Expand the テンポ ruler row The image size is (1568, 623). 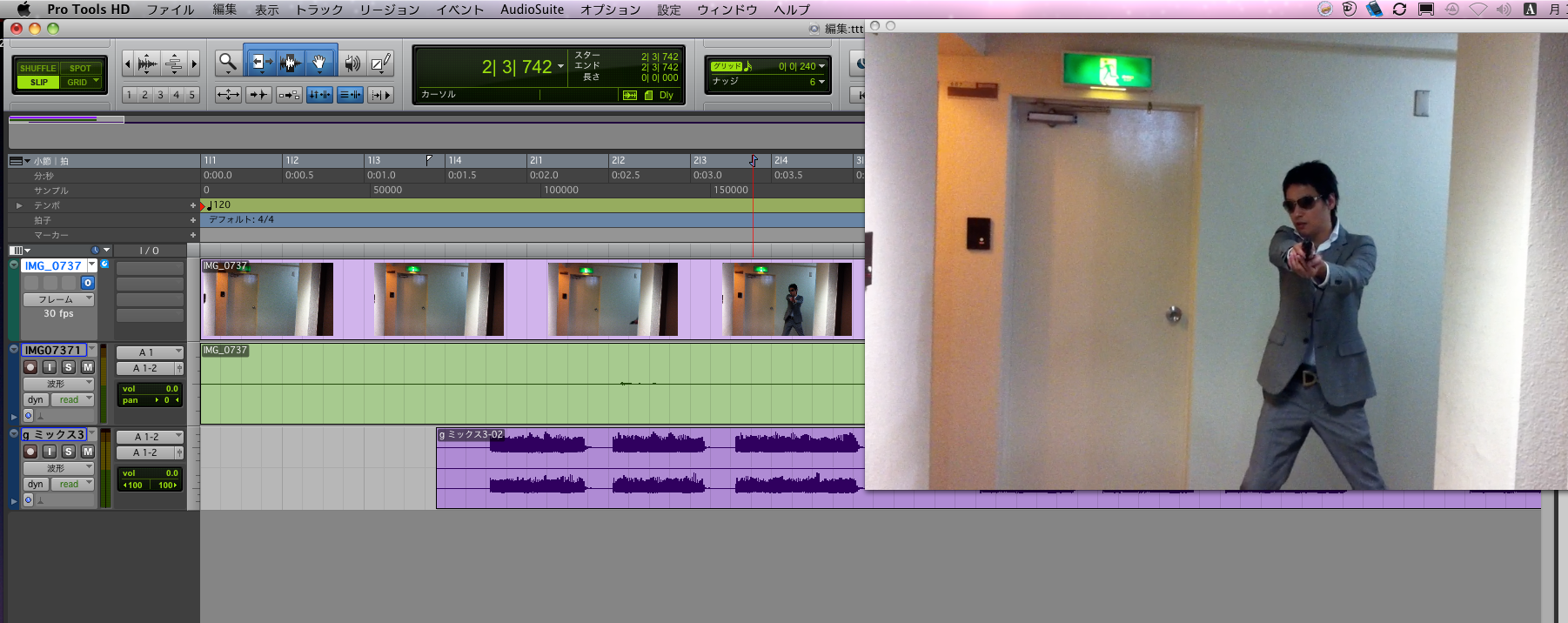point(19,205)
